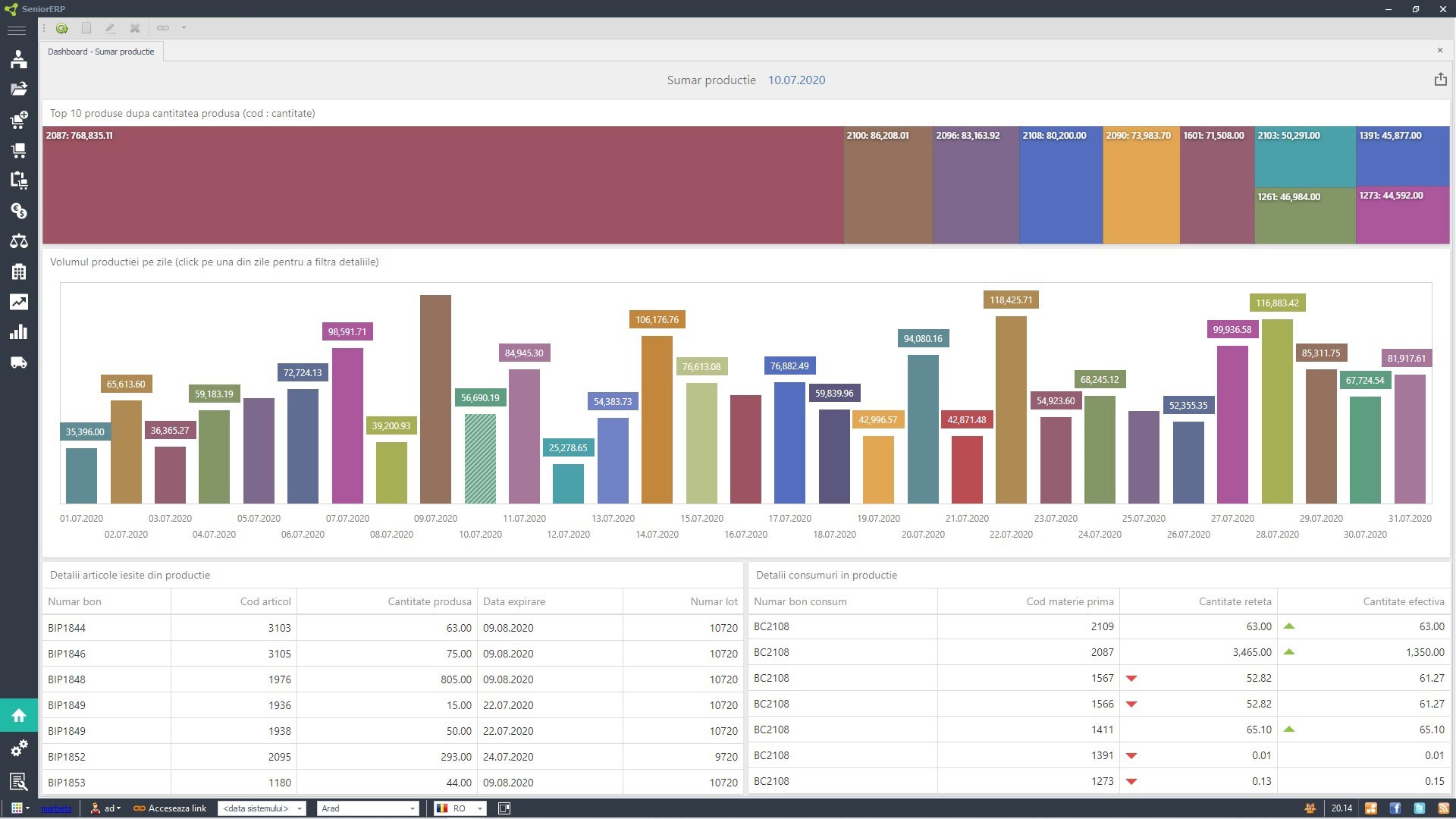Click the bar for 12.07.2020
The height and width of the screenshot is (819, 1456).
coord(568,484)
